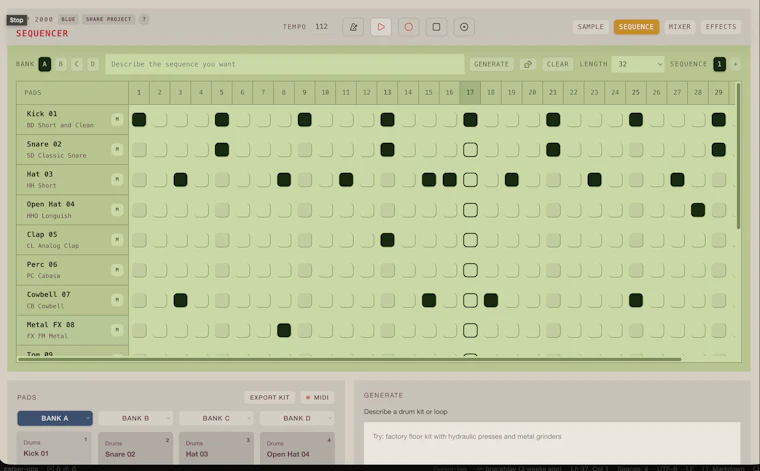760x471 pixels.
Task: Click the metronome icon next to tempo
Action: coord(353,27)
